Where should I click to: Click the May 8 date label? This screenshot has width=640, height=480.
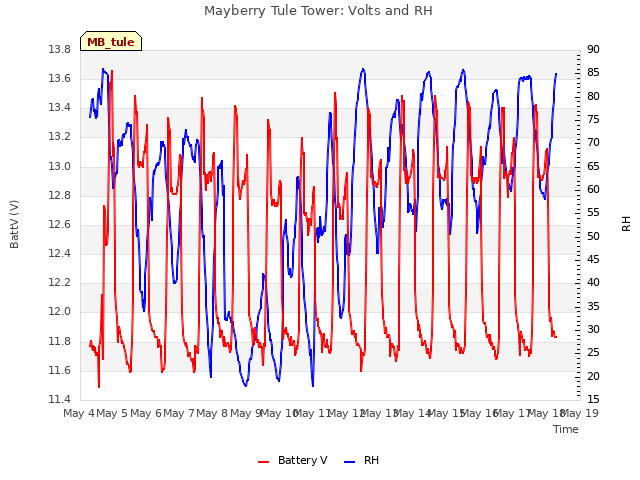(x=212, y=413)
